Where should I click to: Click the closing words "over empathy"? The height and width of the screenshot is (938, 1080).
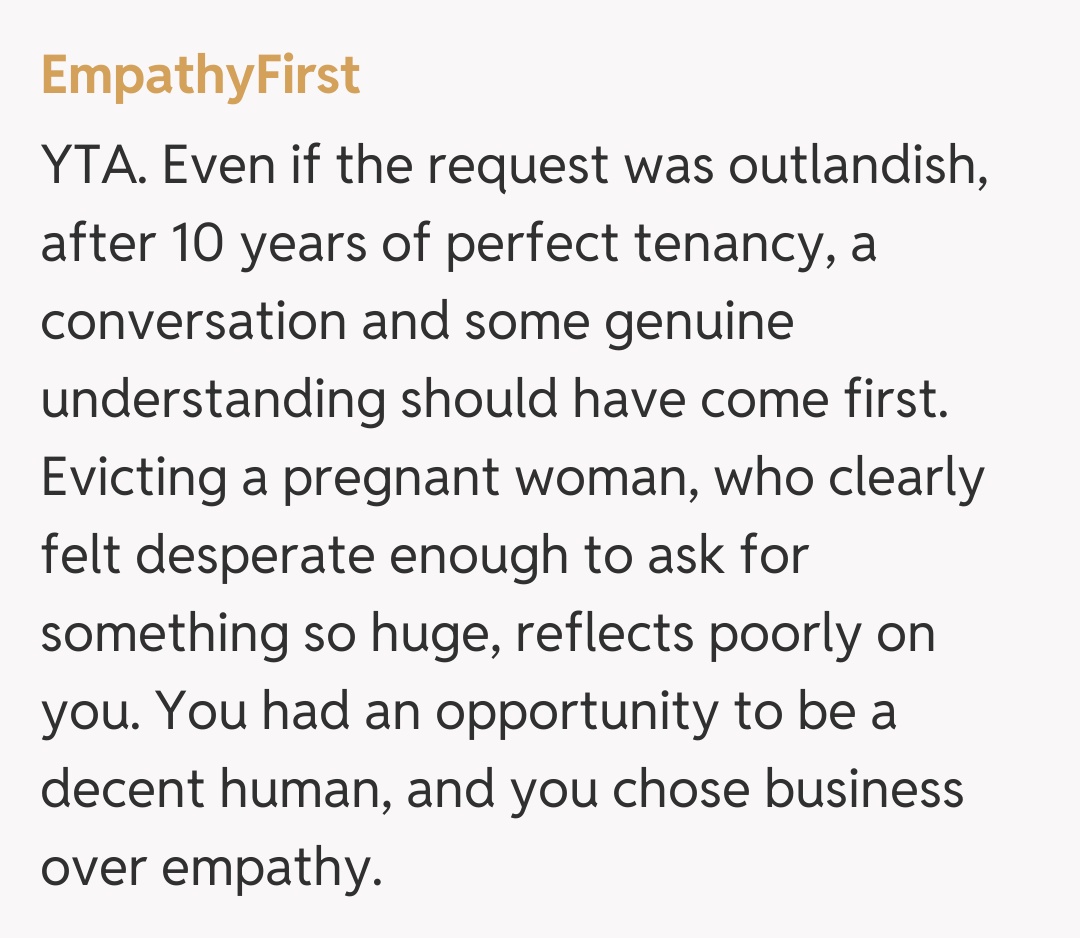point(212,868)
